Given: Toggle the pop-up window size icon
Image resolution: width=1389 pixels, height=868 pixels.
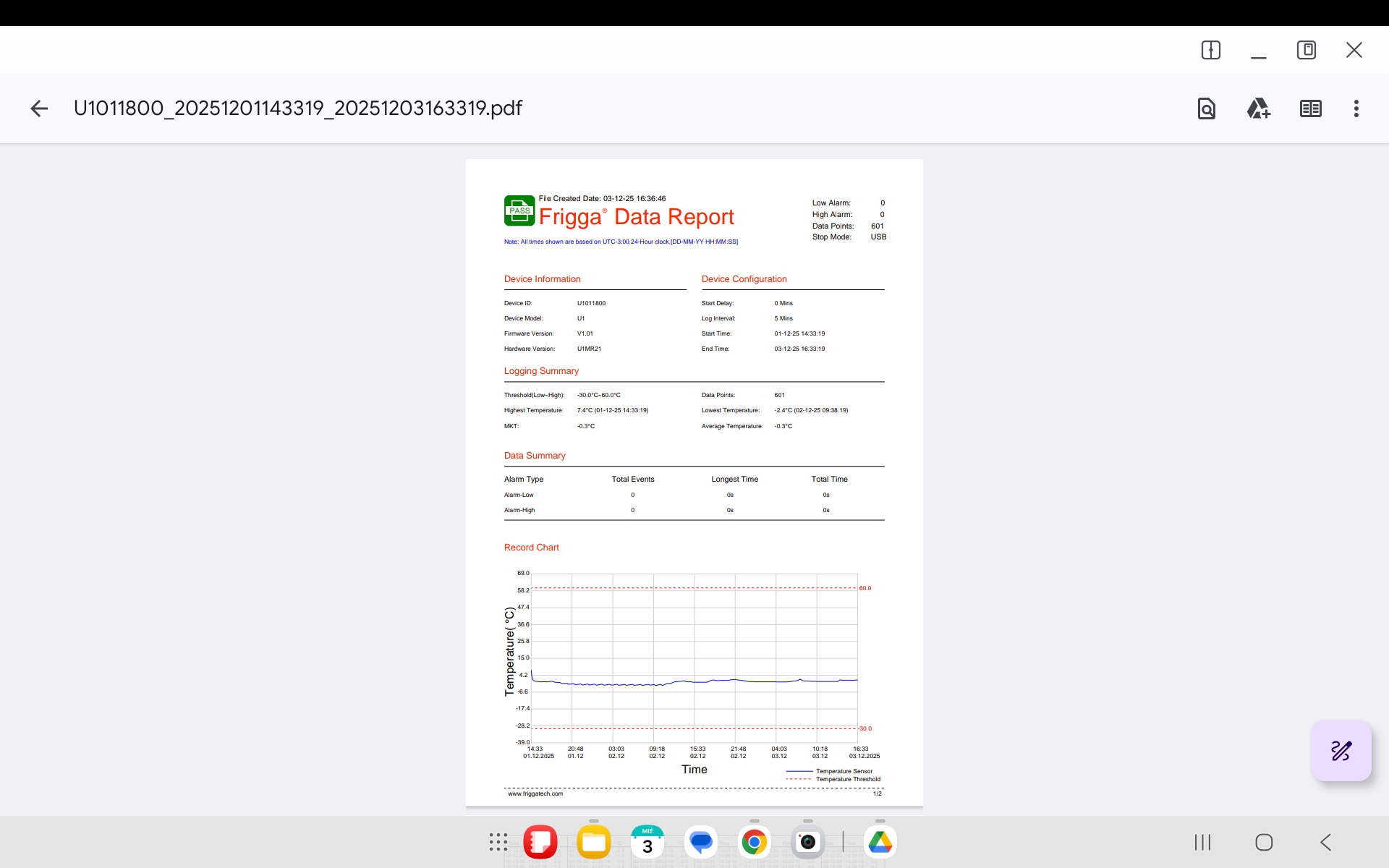Looking at the screenshot, I should pyautogui.click(x=1306, y=50).
